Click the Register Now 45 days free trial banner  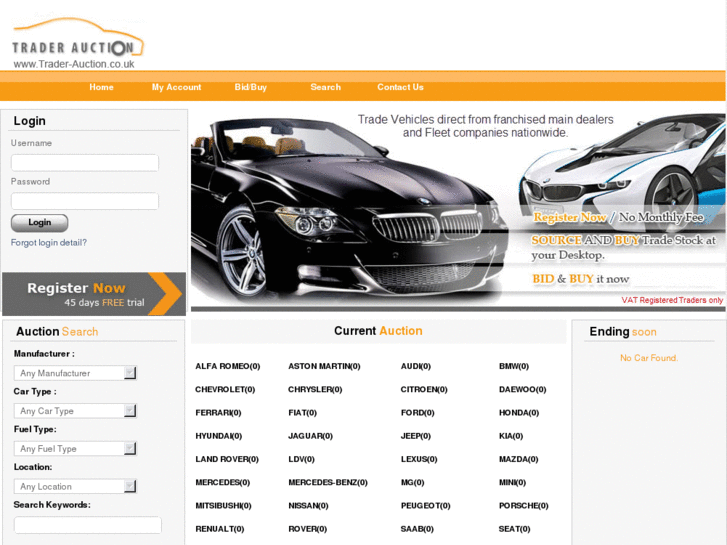tap(94, 294)
